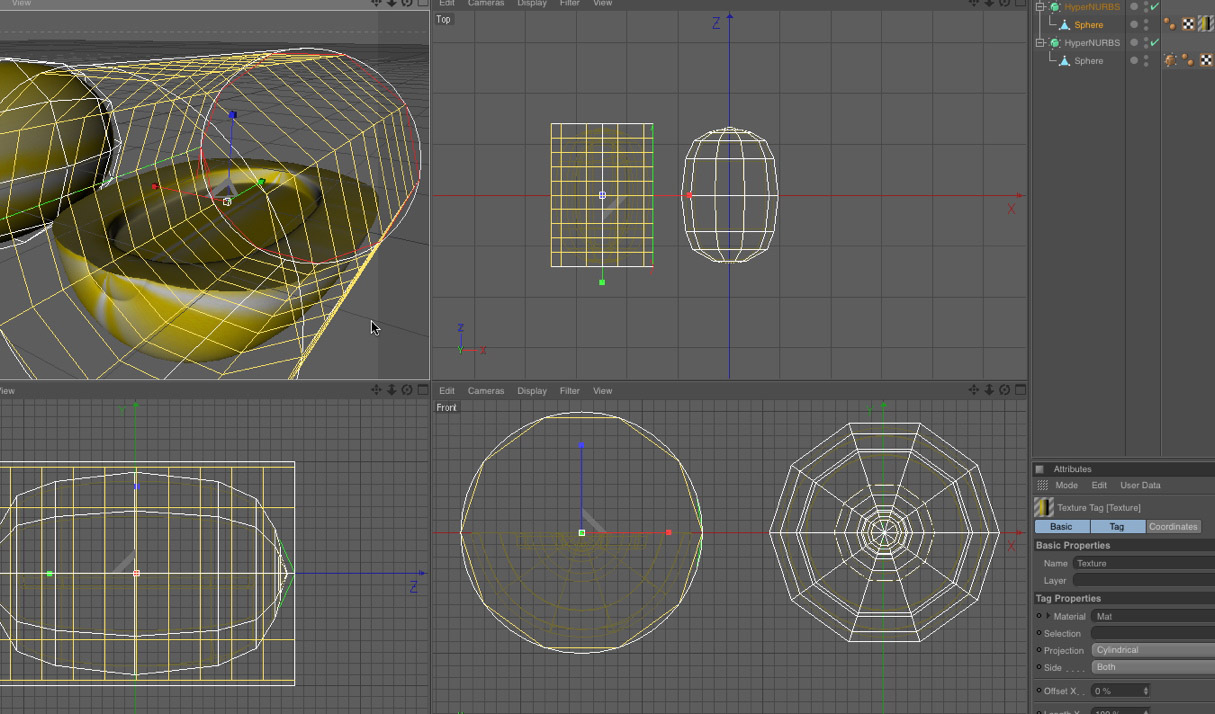This screenshot has height=714, width=1215.
Task: Open the Projection dropdown showing Cylindrical
Action: coord(1153,650)
